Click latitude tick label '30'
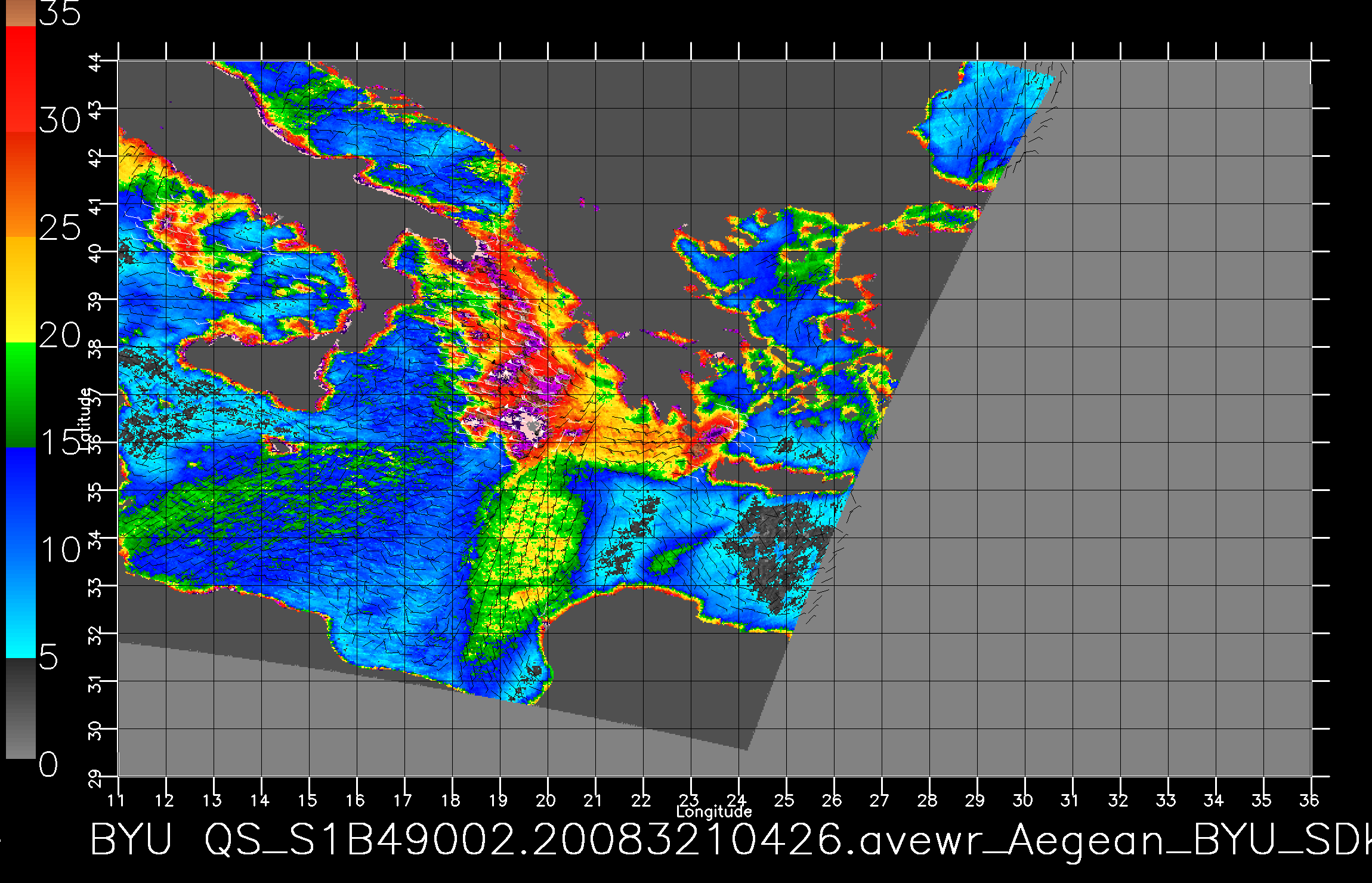Viewport: 1372px width, 883px height. [95, 730]
